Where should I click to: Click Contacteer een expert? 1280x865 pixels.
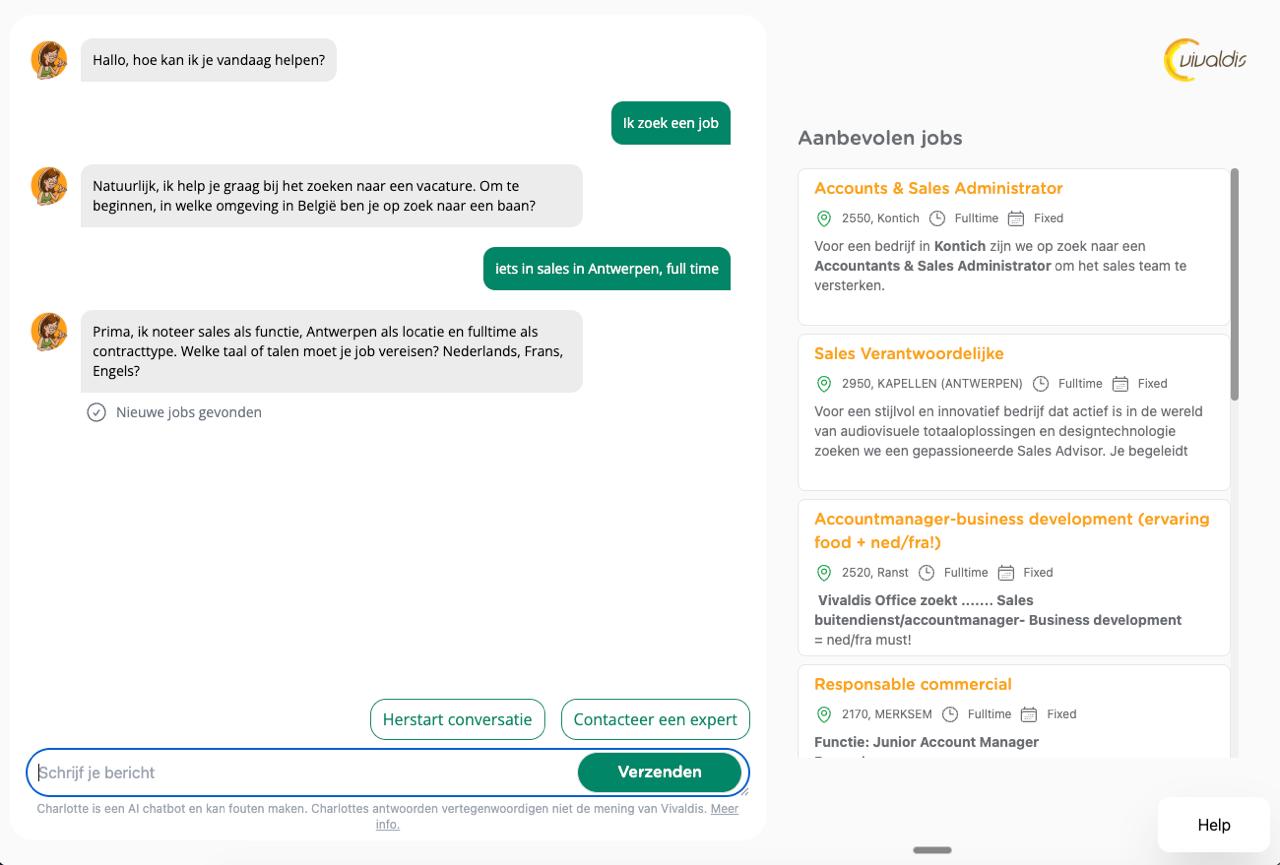coord(655,719)
